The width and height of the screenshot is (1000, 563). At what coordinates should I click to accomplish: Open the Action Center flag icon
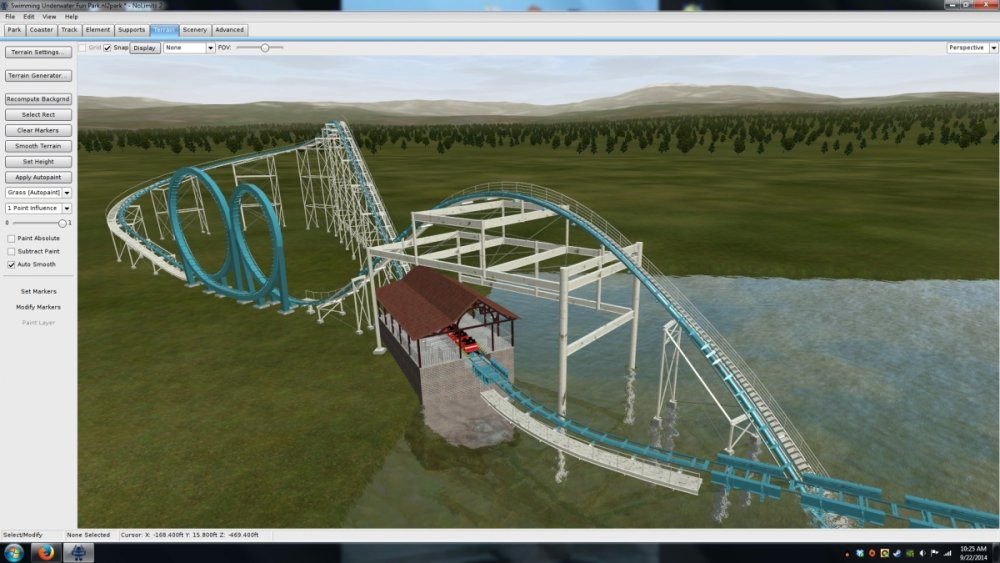(x=934, y=553)
